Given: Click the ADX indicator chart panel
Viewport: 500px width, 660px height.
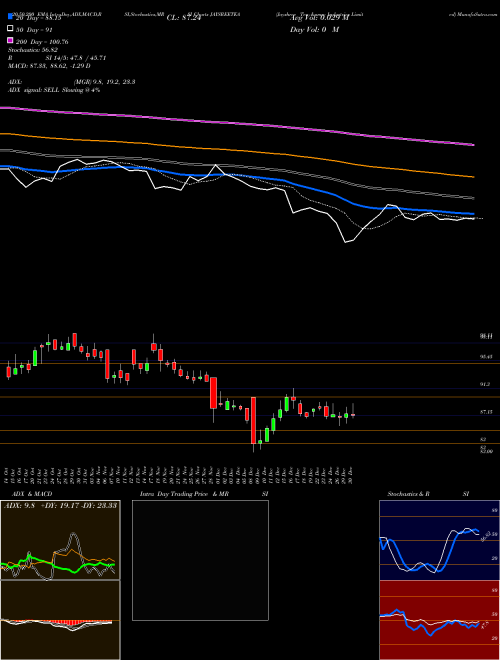Looking at the screenshot, I should pyautogui.click(x=60, y=540).
